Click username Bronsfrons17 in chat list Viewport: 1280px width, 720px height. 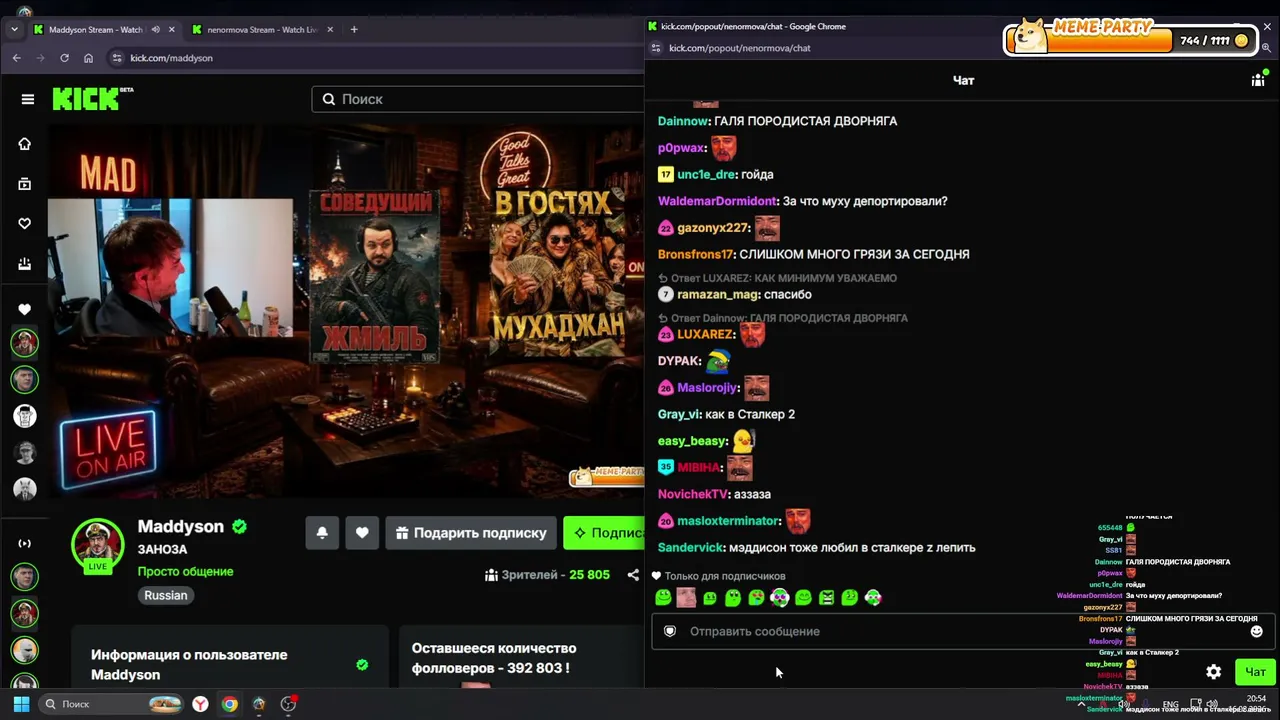coord(696,254)
